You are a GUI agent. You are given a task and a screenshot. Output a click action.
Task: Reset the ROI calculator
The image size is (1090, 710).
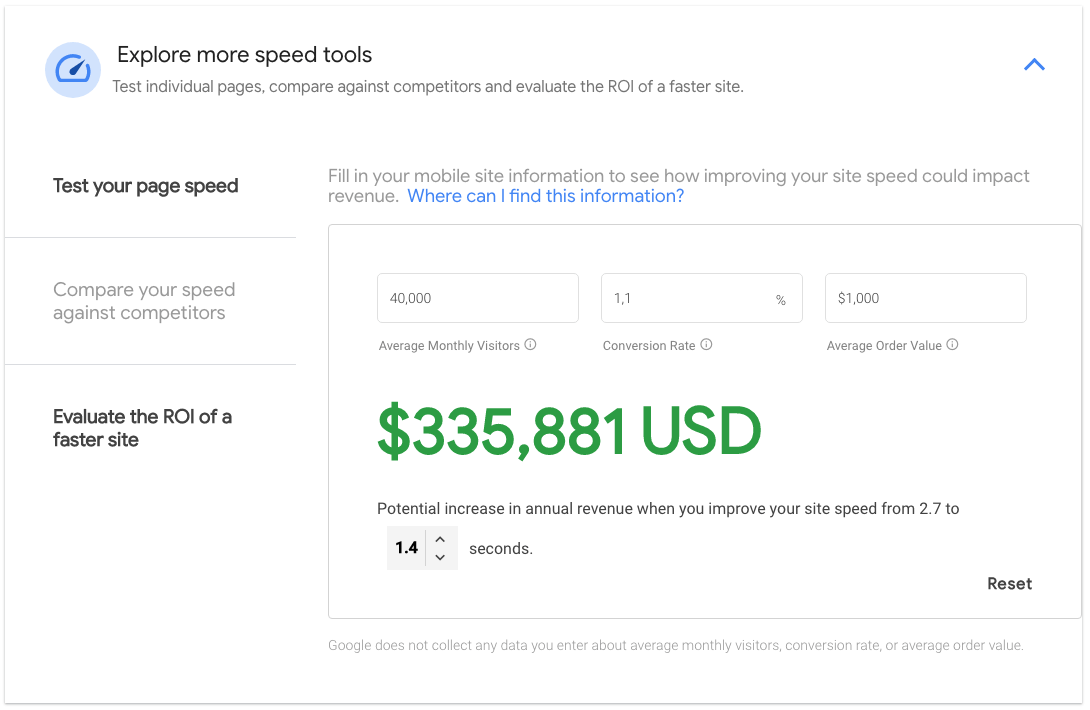click(x=1009, y=583)
